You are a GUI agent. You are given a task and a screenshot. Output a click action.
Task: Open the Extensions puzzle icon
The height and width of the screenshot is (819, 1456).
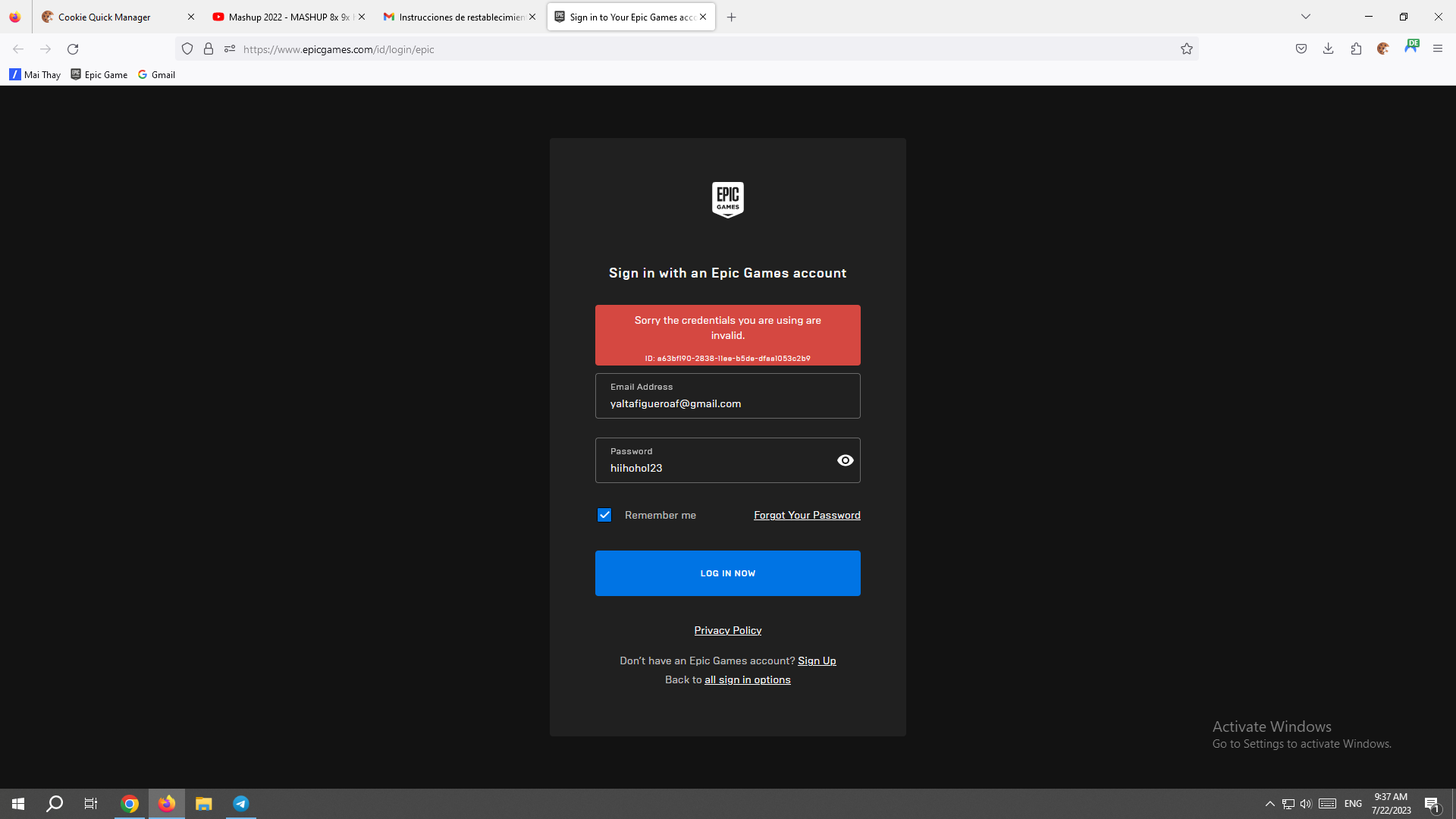pos(1356,49)
